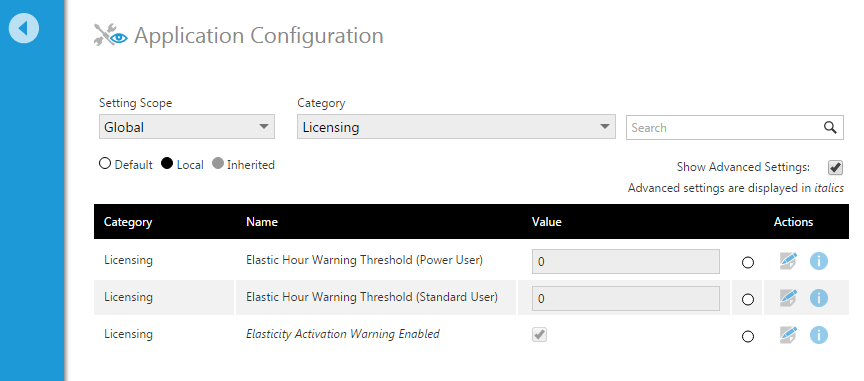864x381 pixels.
Task: Show info for the Power User threshold
Action: (x=819, y=261)
